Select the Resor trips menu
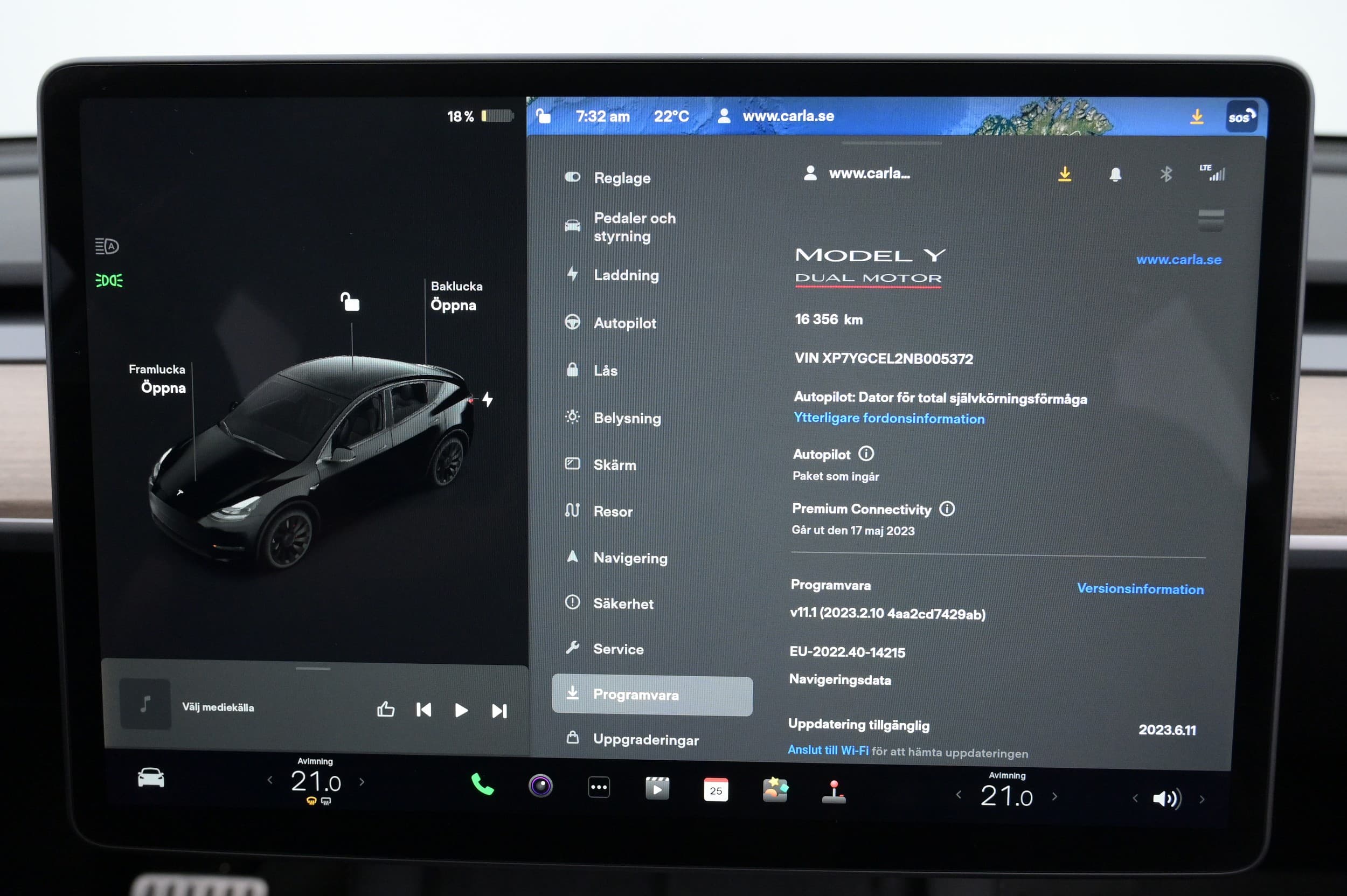The image size is (1347, 896). pos(599,511)
